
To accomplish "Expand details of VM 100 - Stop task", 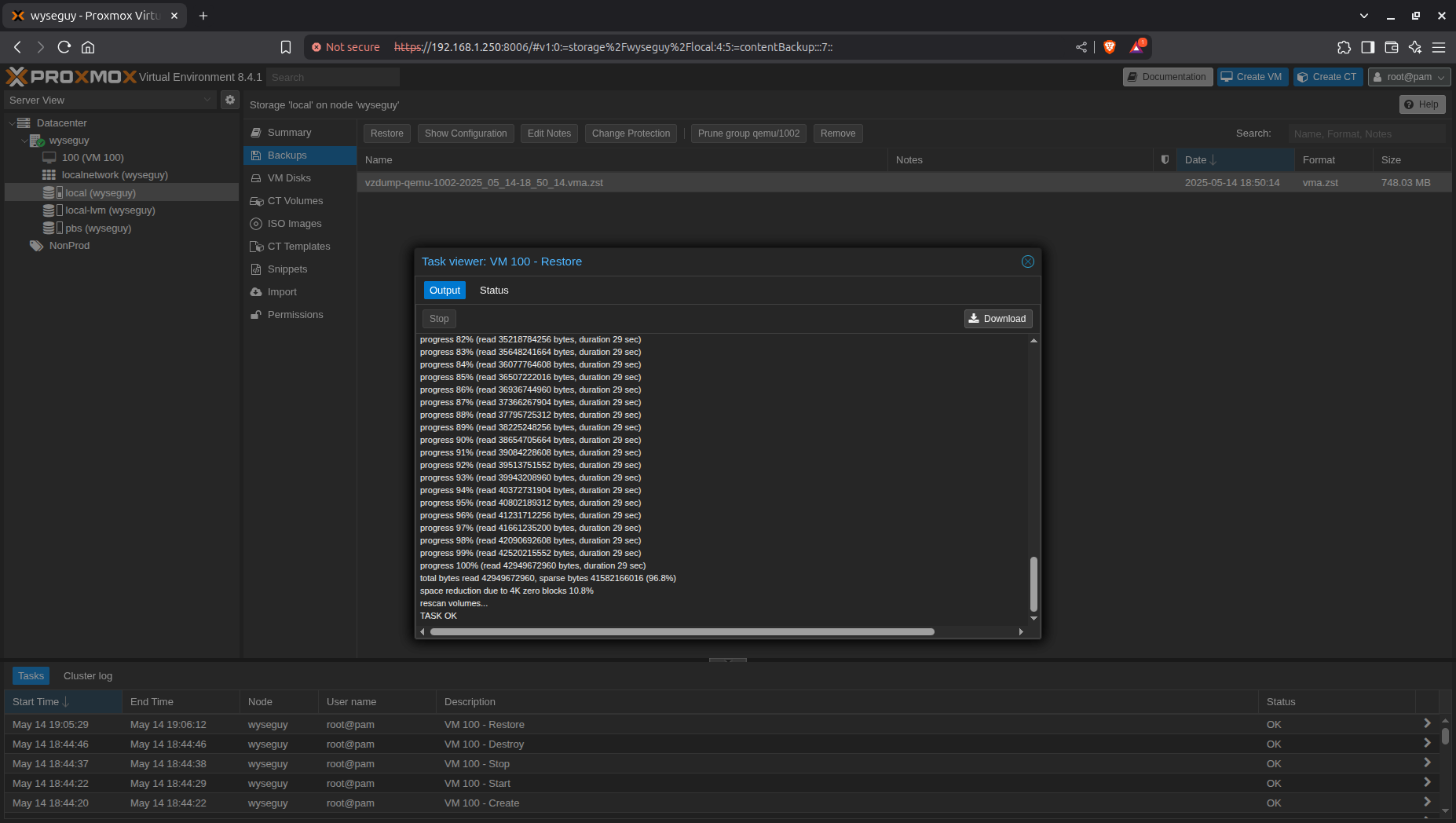I will (x=1426, y=763).
